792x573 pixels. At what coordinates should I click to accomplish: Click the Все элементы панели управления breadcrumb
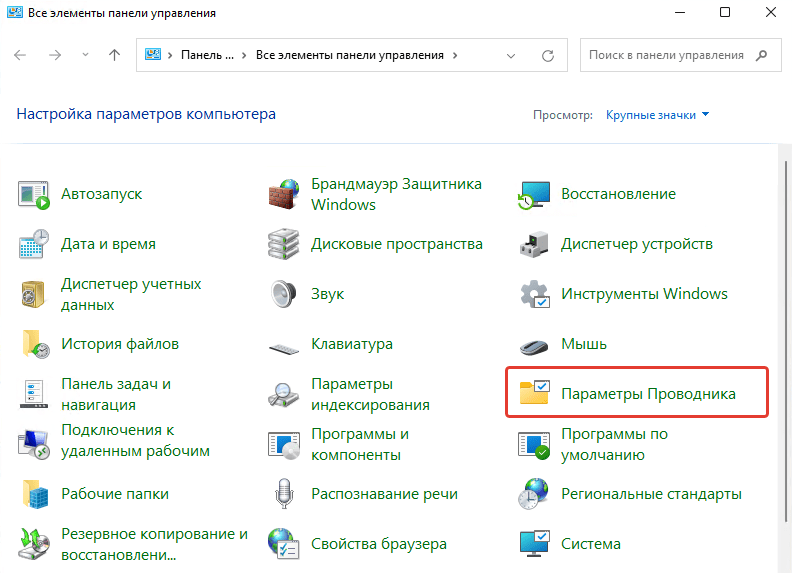(x=350, y=55)
